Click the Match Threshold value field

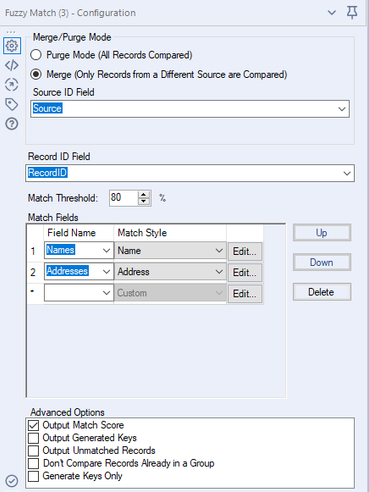(x=123, y=198)
